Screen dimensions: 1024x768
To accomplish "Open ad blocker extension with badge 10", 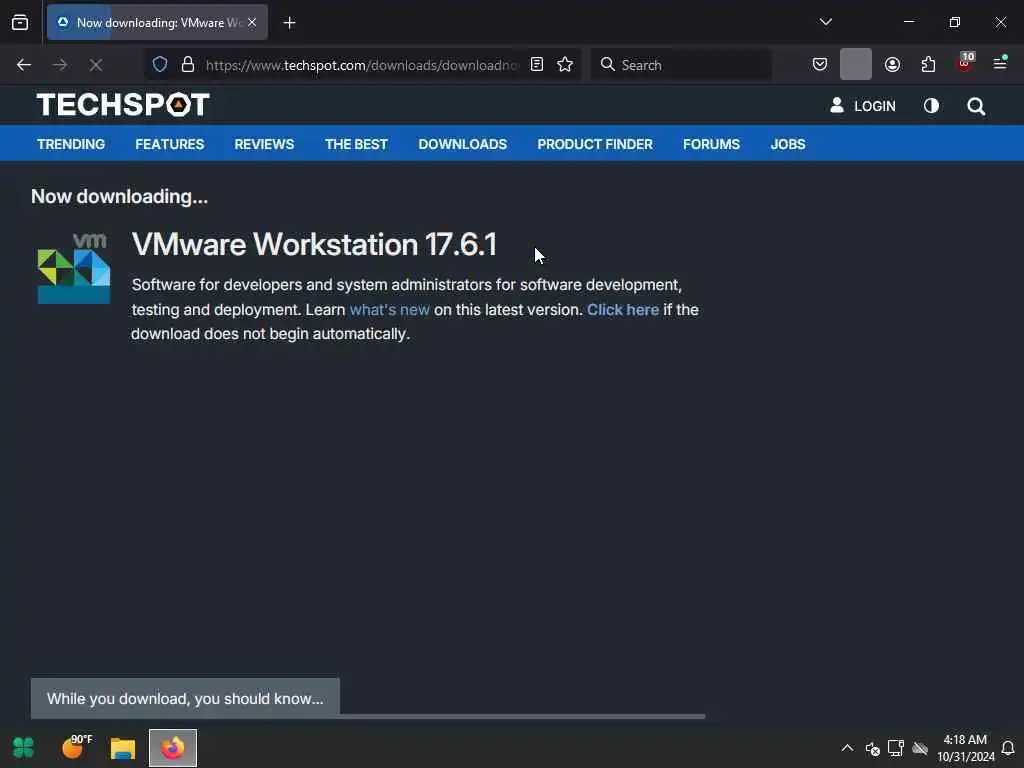I will pyautogui.click(x=965, y=63).
